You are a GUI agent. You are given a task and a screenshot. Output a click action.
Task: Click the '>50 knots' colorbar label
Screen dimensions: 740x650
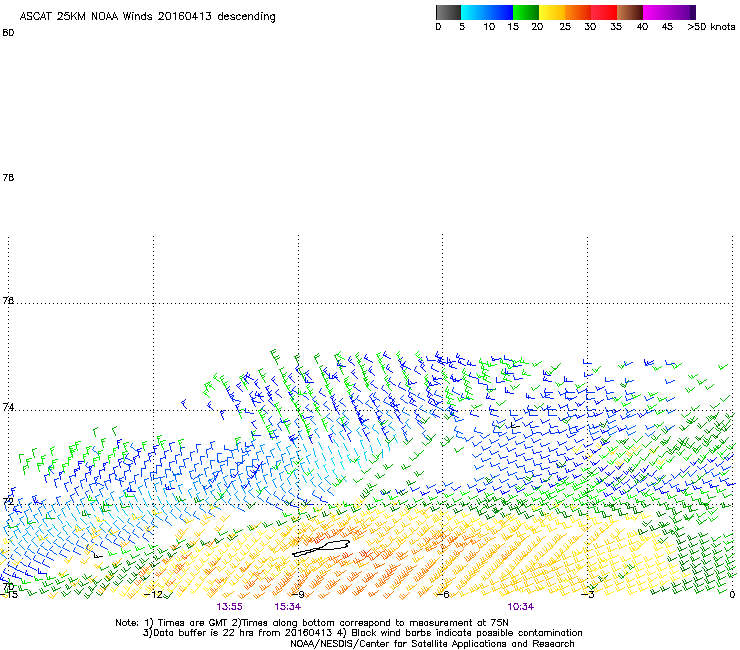pyautogui.click(x=711, y=27)
